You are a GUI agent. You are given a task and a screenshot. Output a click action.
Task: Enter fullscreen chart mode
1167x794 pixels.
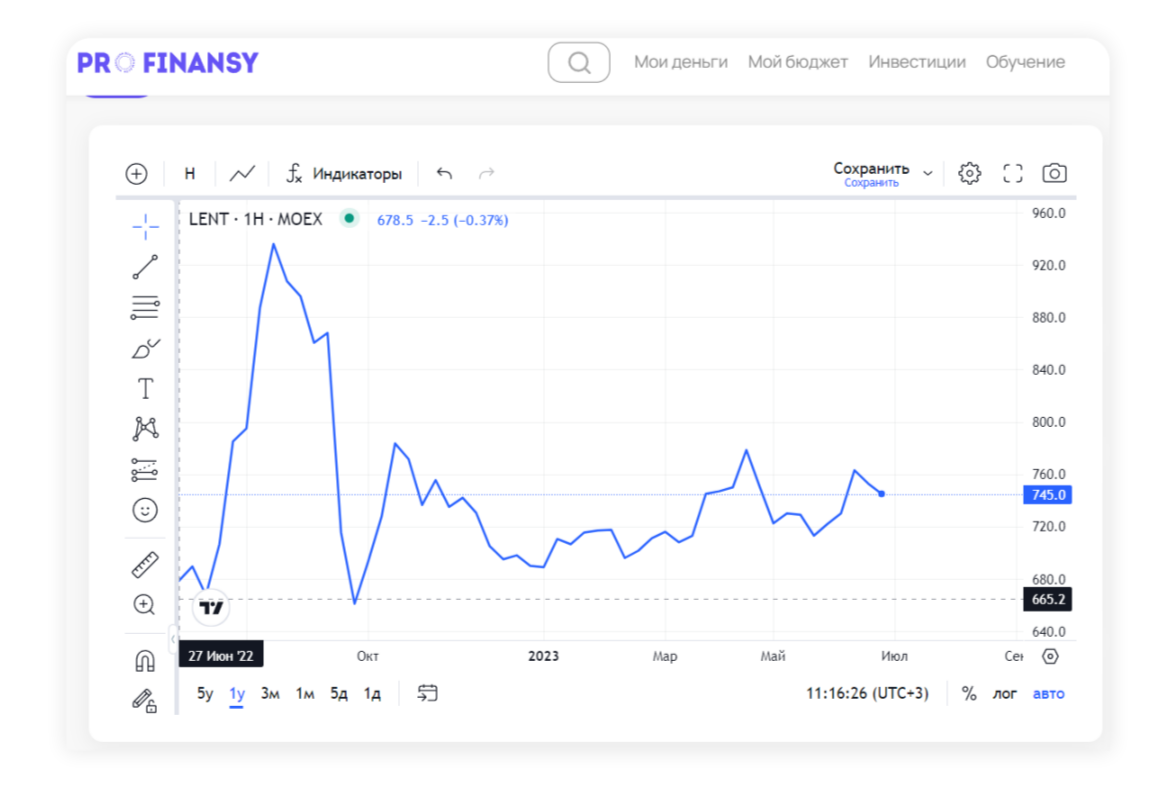[1013, 173]
